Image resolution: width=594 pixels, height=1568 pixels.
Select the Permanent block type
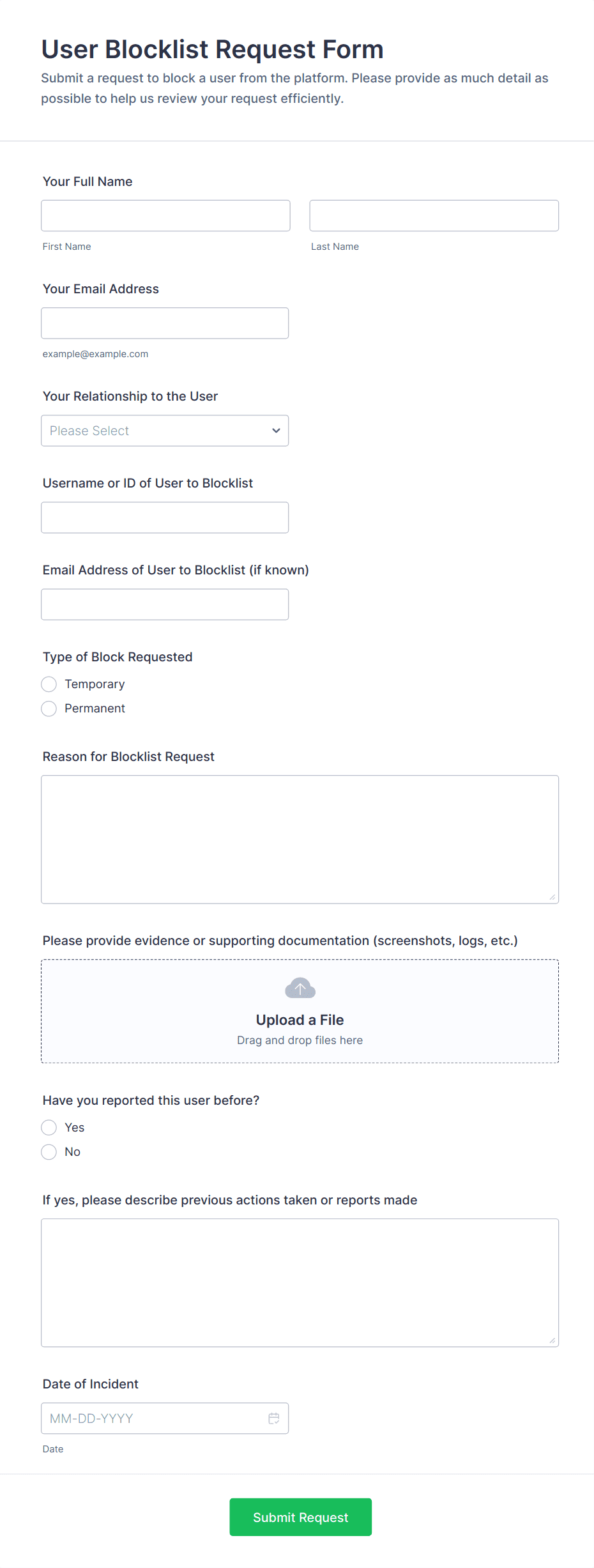point(49,709)
